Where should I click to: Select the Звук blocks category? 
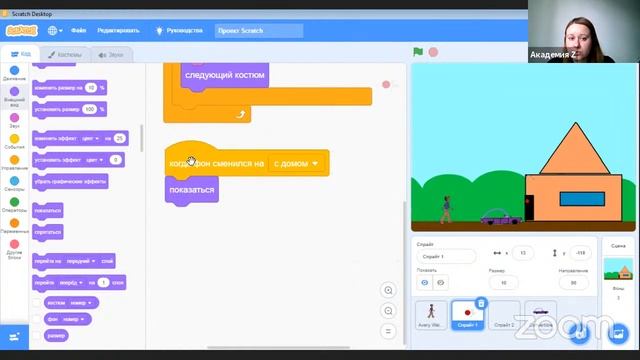(x=14, y=120)
